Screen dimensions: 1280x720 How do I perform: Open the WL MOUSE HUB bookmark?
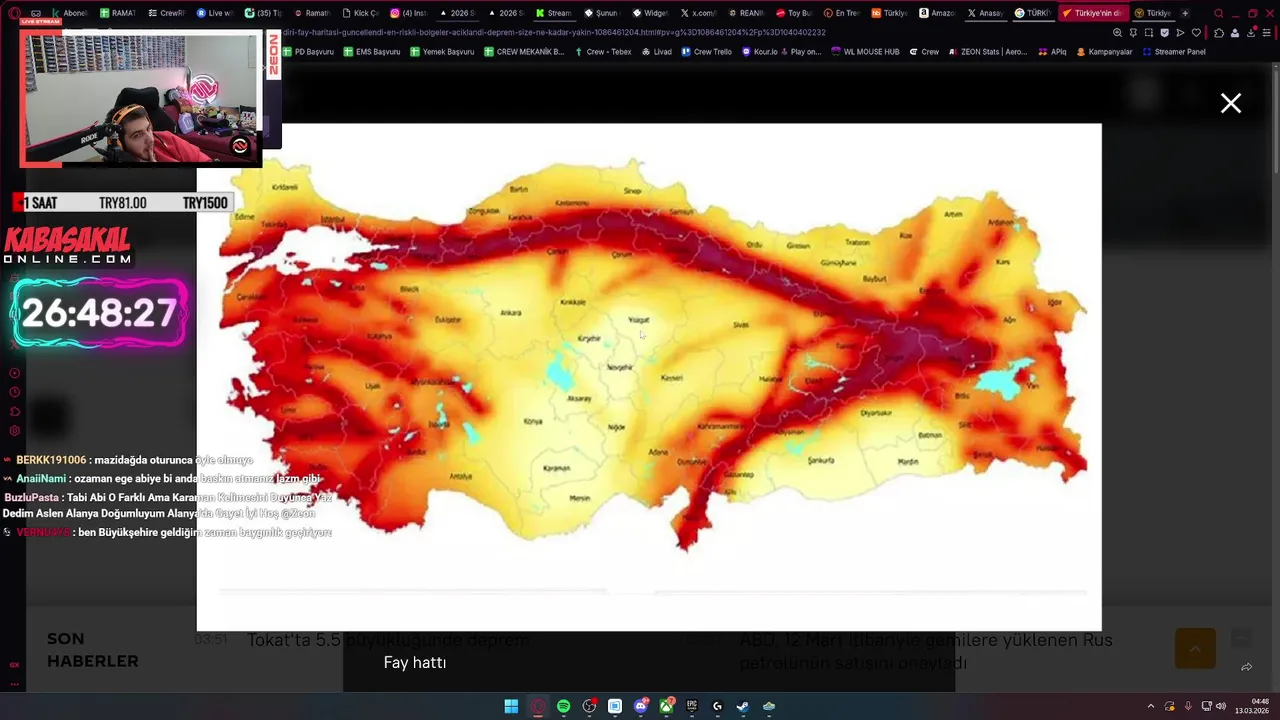866,52
